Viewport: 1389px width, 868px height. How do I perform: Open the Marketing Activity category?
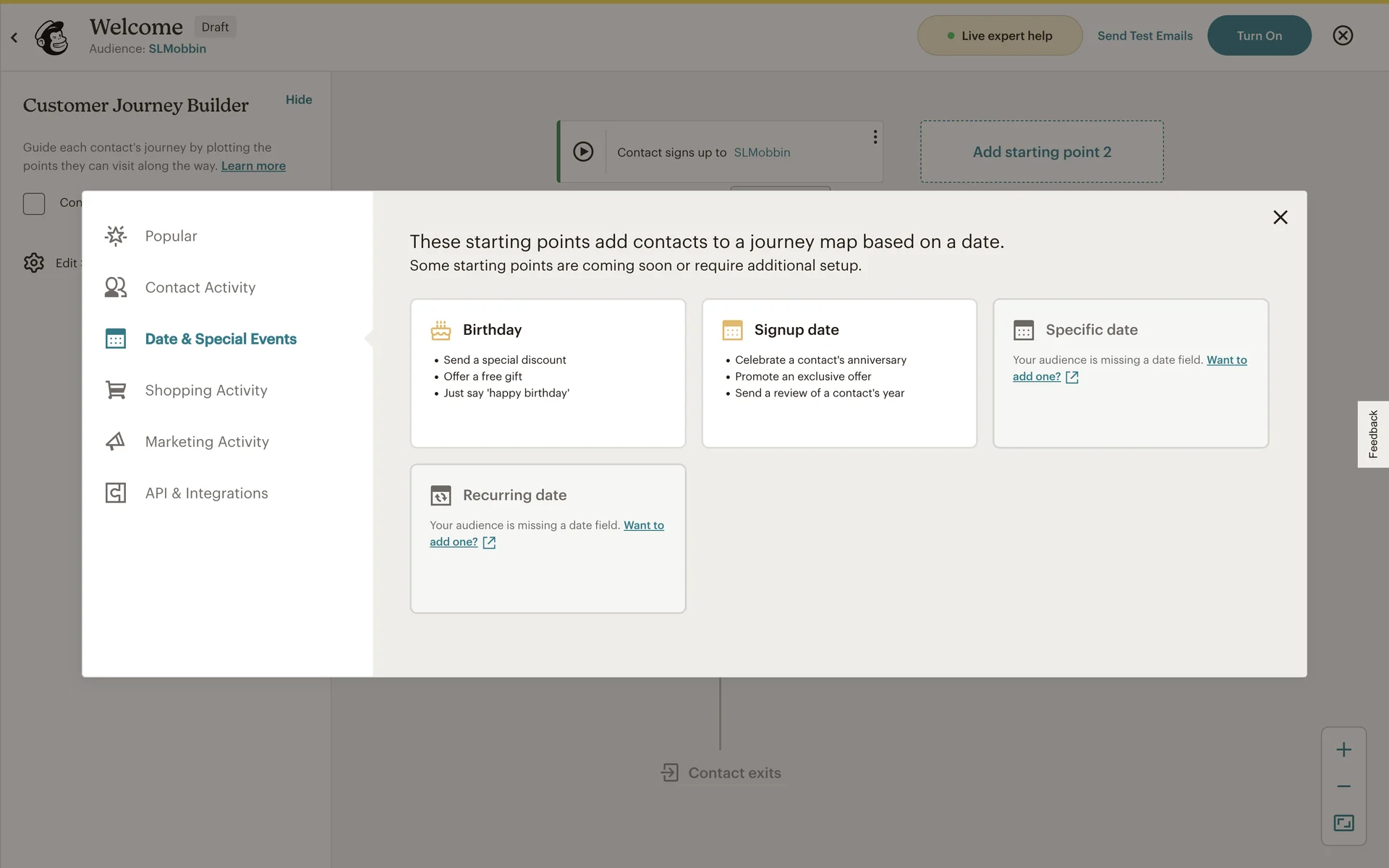pos(206,442)
